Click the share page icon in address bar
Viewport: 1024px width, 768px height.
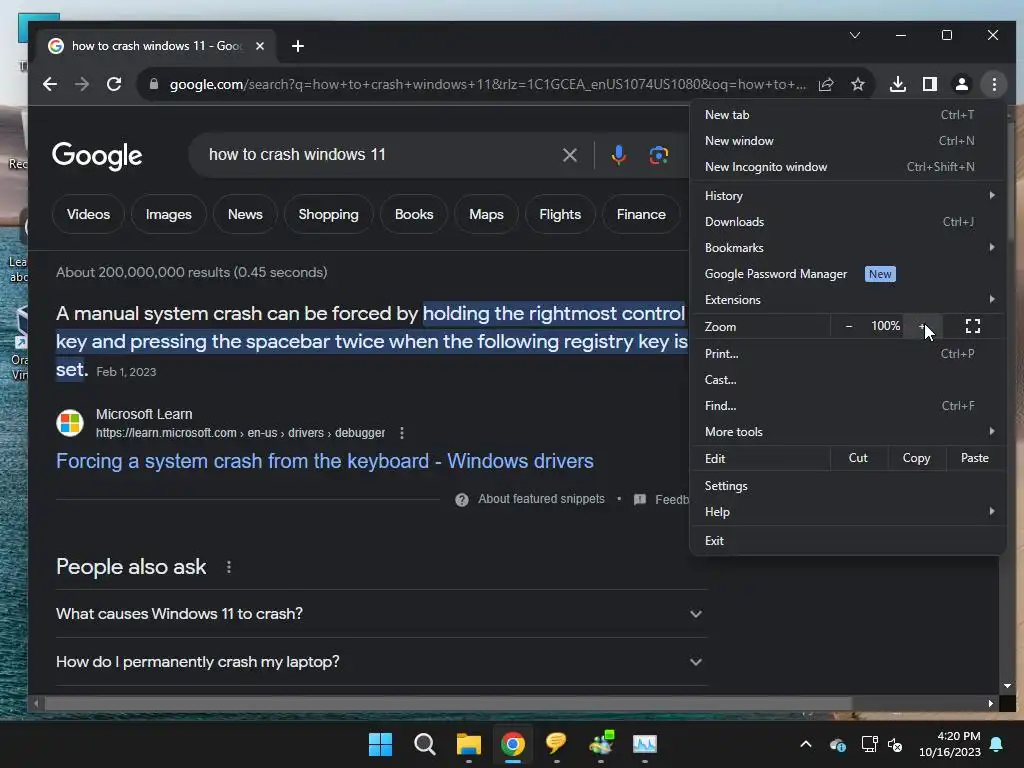click(x=826, y=84)
